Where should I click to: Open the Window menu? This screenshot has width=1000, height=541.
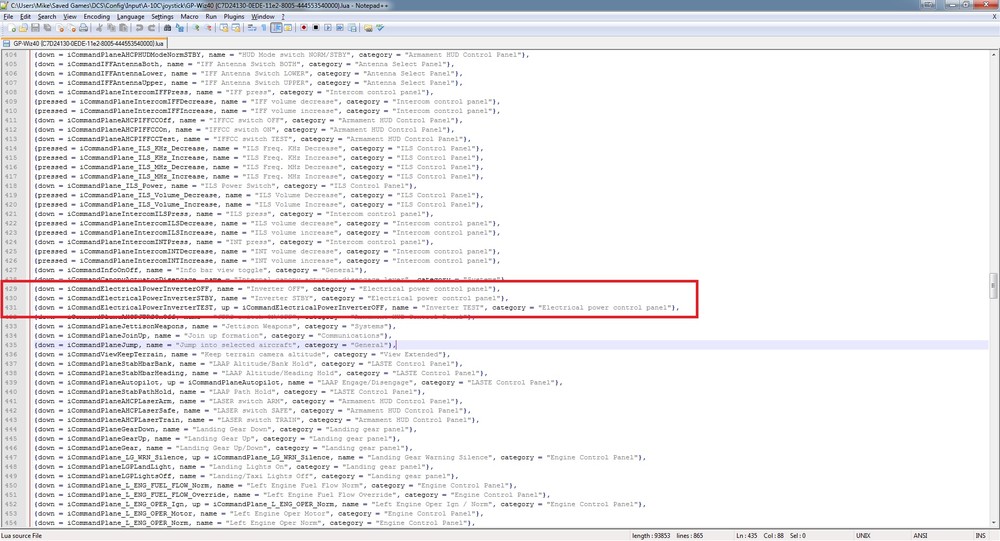tap(263, 17)
